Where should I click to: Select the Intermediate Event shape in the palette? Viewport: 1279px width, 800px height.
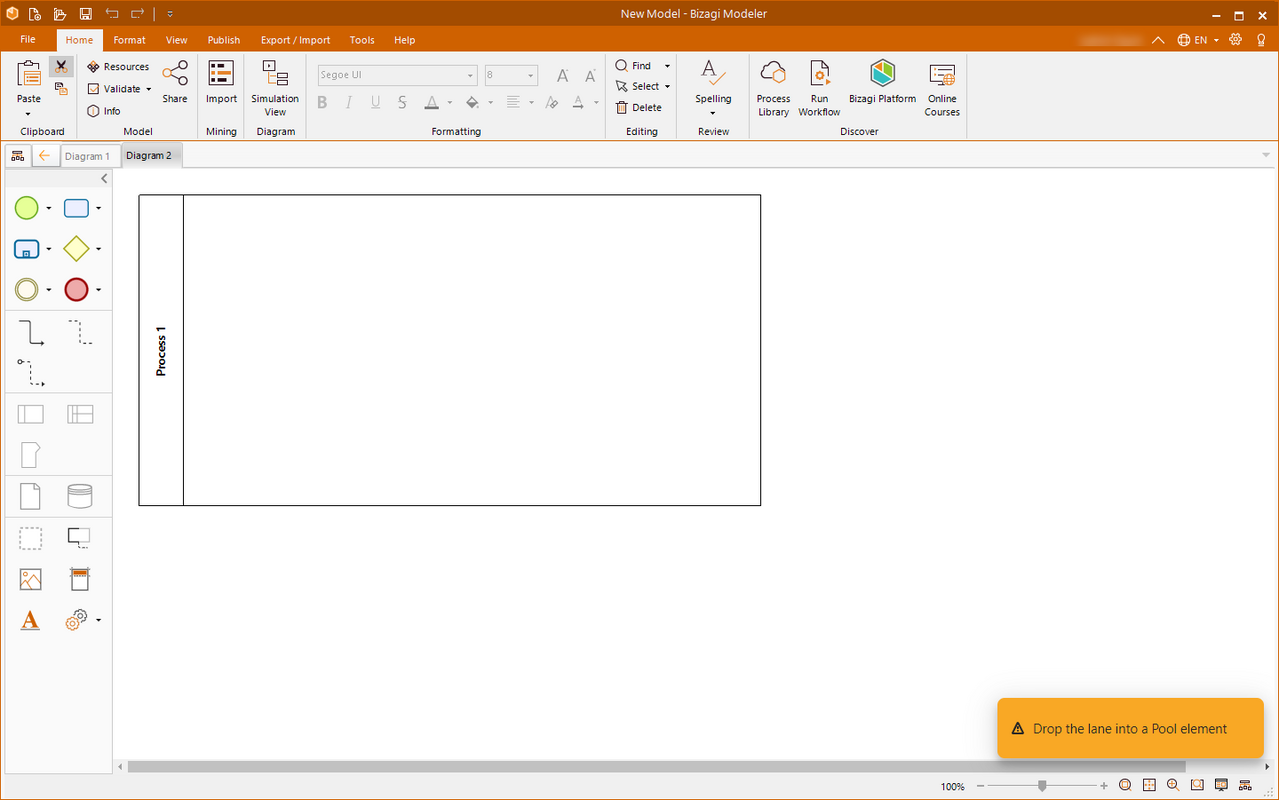click(x=26, y=290)
